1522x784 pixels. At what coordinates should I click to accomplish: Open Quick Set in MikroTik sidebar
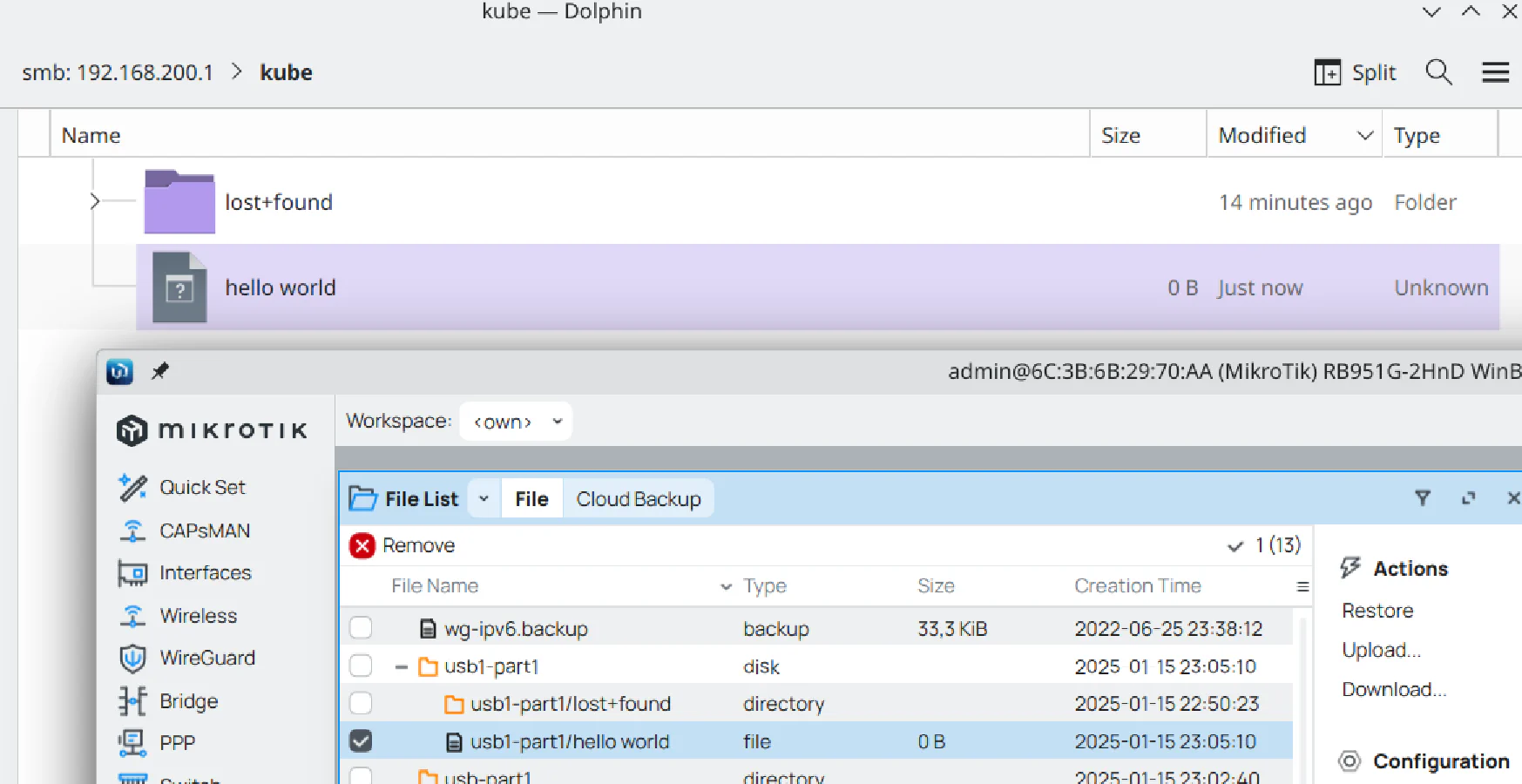201,487
